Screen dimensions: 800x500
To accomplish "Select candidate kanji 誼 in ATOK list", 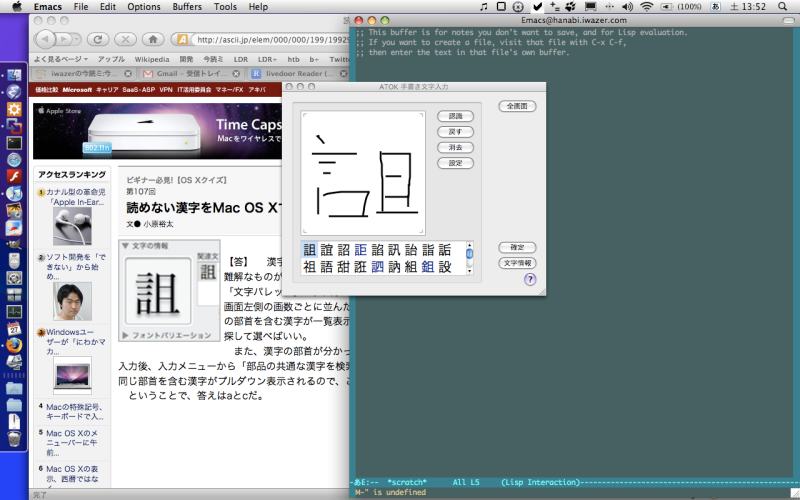I will (327, 250).
